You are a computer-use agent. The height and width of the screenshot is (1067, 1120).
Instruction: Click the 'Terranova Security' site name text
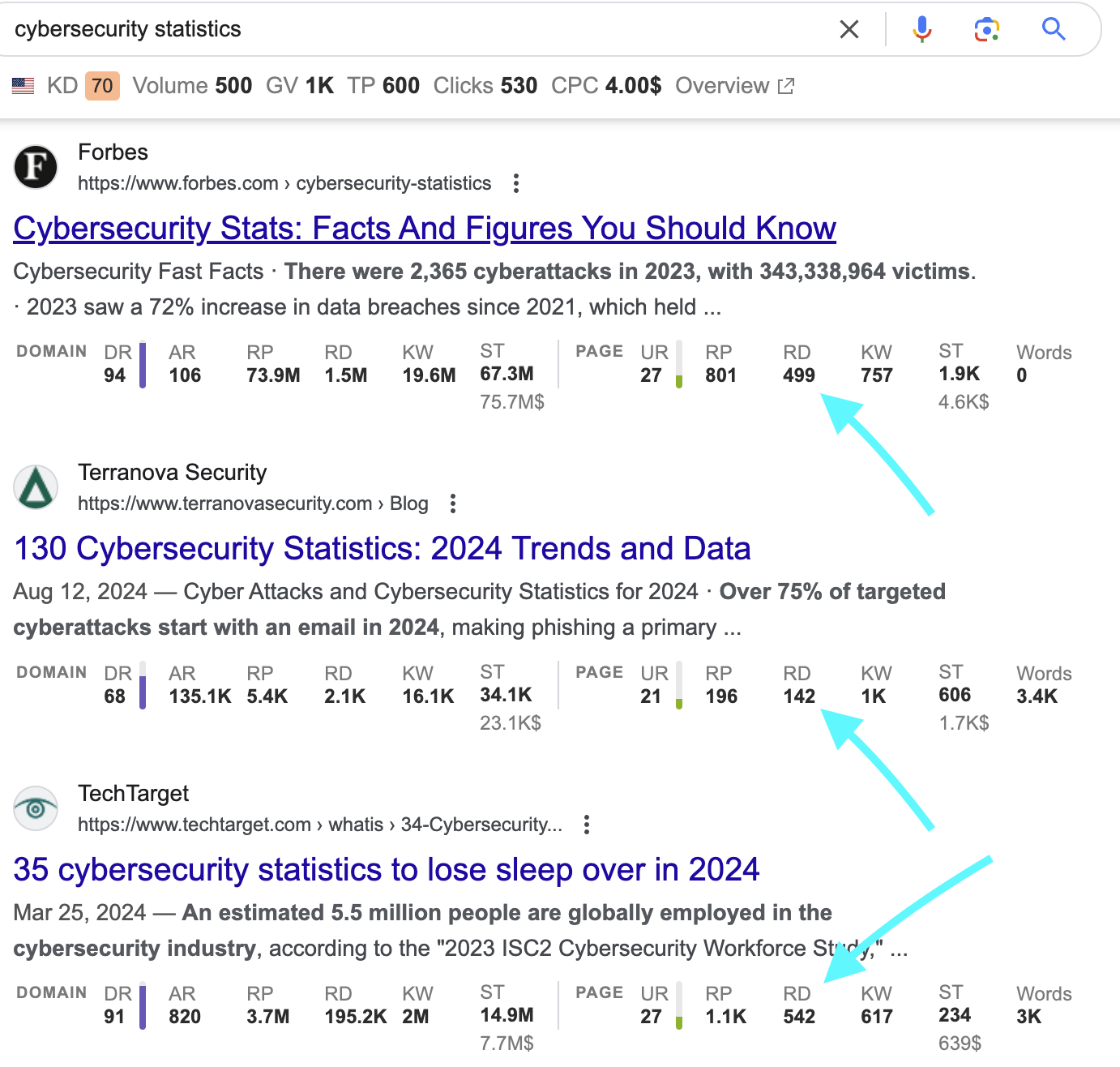[173, 473]
